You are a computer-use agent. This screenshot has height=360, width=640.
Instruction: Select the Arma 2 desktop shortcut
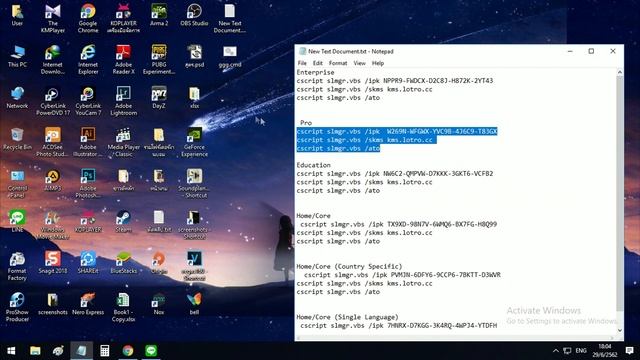click(159, 16)
